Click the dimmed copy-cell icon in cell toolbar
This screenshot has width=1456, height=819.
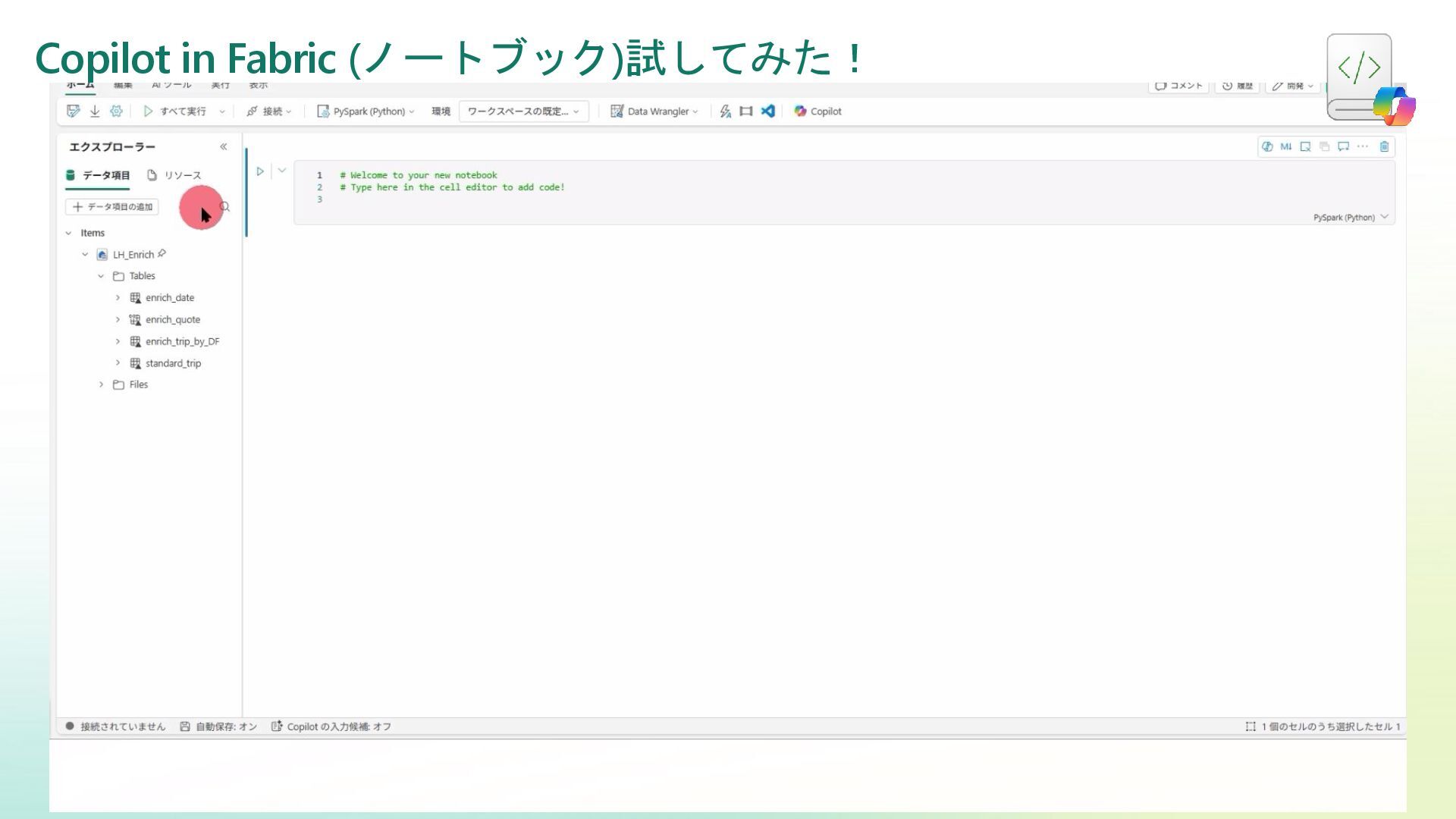pos(1324,146)
